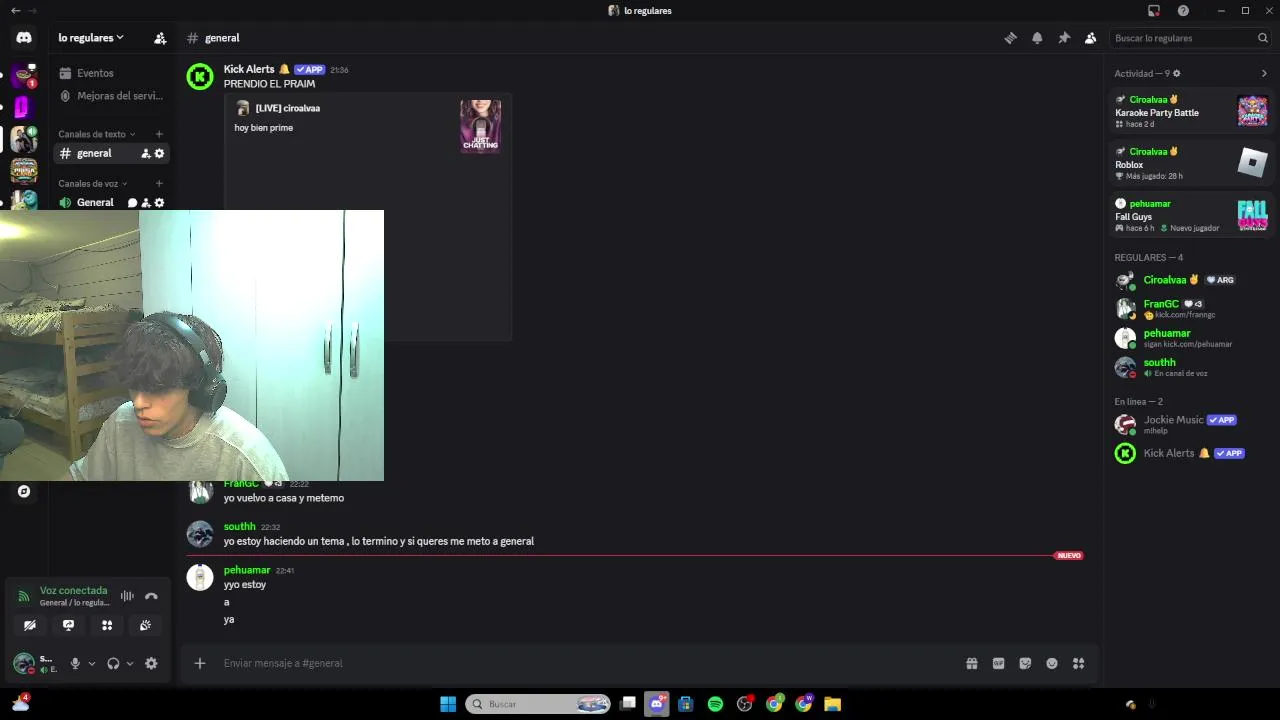Open settings gear for general text channel
Screen dimensions: 1280x720
(x=159, y=153)
